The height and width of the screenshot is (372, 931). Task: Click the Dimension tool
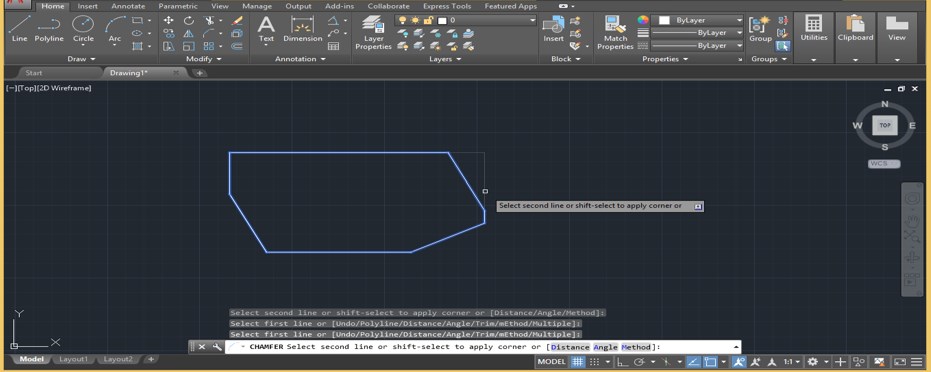[302, 29]
